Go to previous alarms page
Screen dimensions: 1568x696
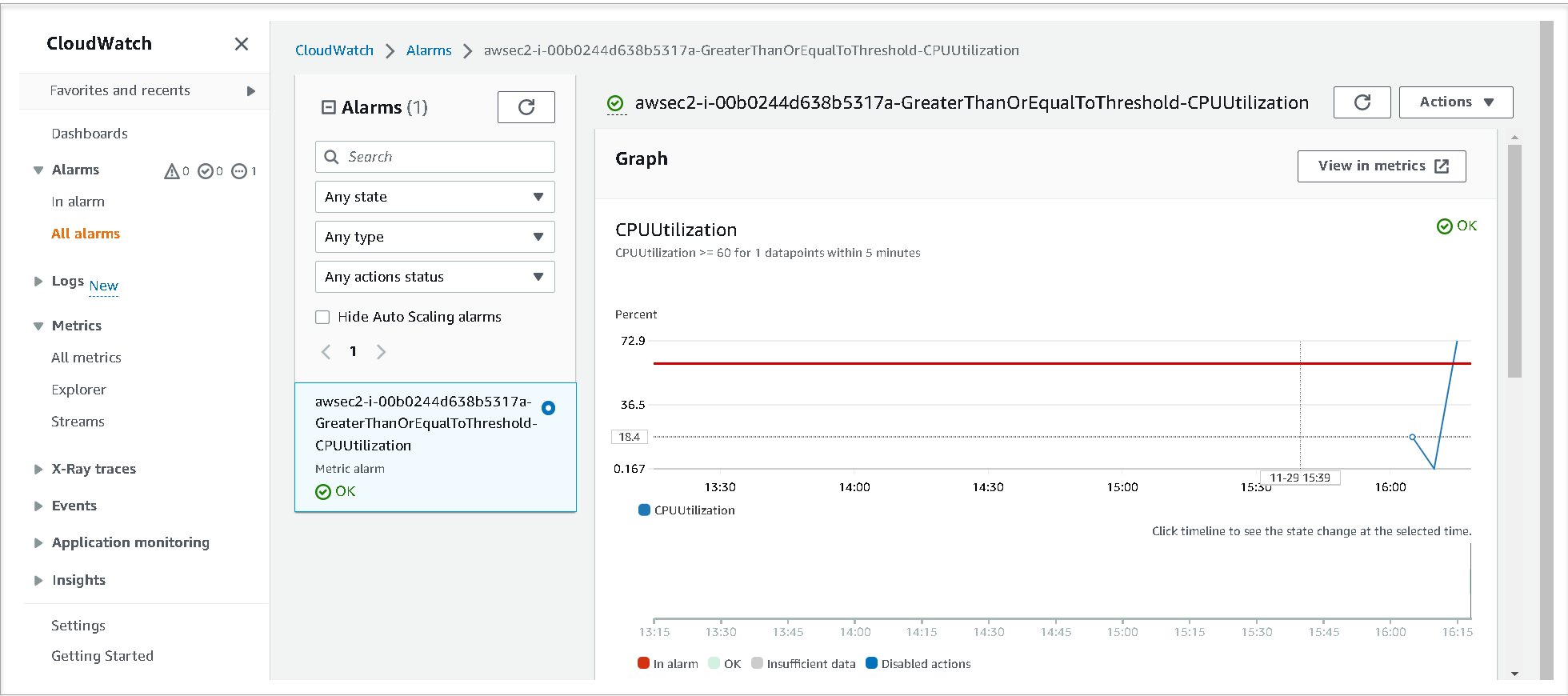[x=326, y=352]
